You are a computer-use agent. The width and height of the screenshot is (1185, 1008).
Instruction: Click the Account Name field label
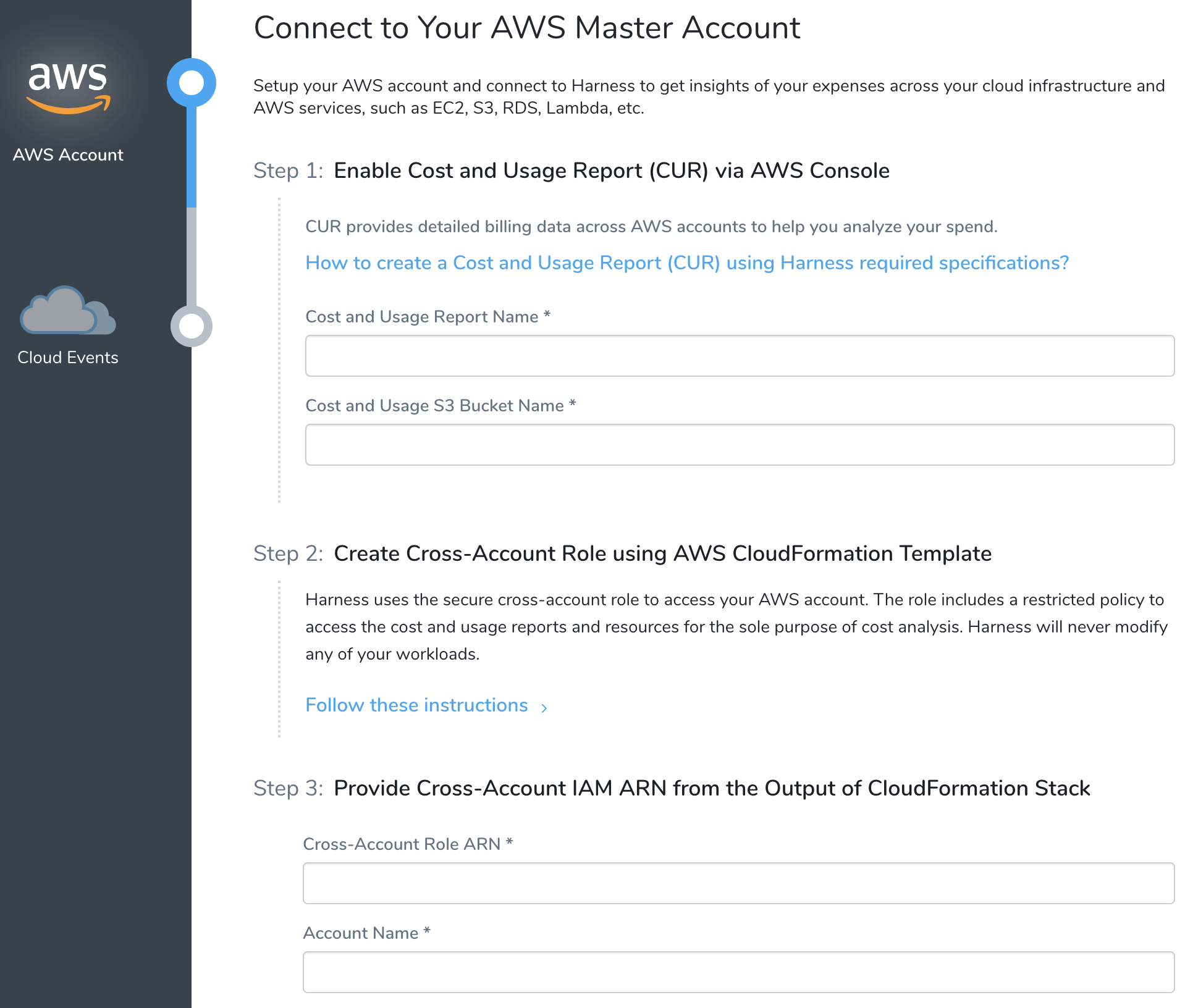point(367,933)
